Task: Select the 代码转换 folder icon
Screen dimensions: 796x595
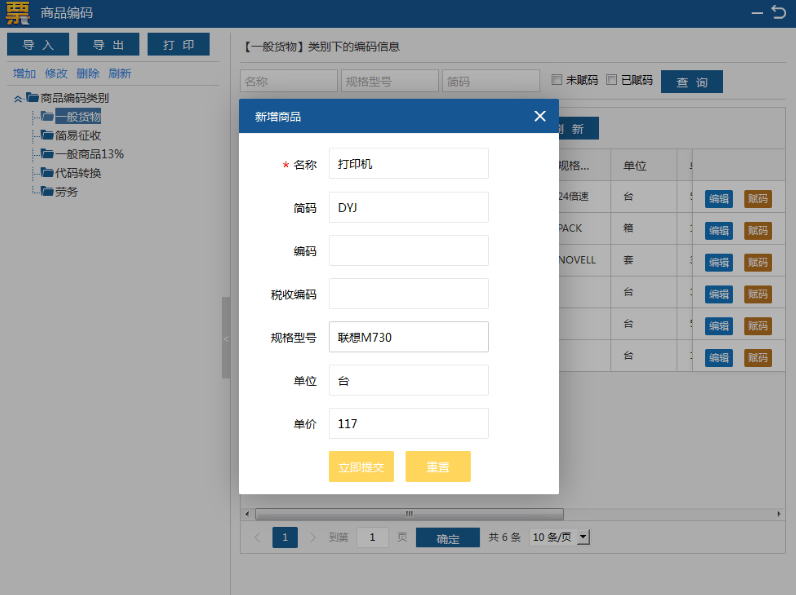Action: tap(47, 173)
